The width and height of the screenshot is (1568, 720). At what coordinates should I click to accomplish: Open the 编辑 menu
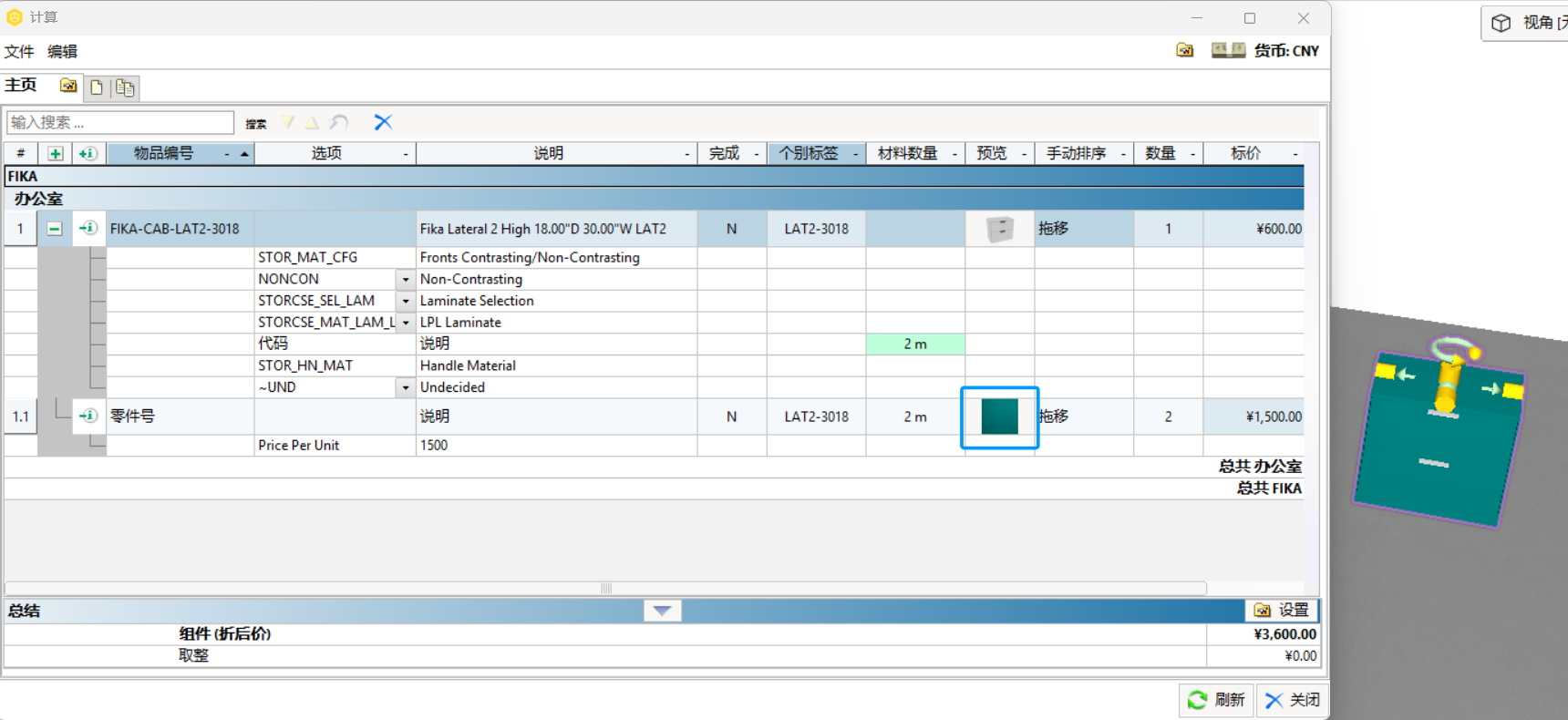[x=62, y=52]
